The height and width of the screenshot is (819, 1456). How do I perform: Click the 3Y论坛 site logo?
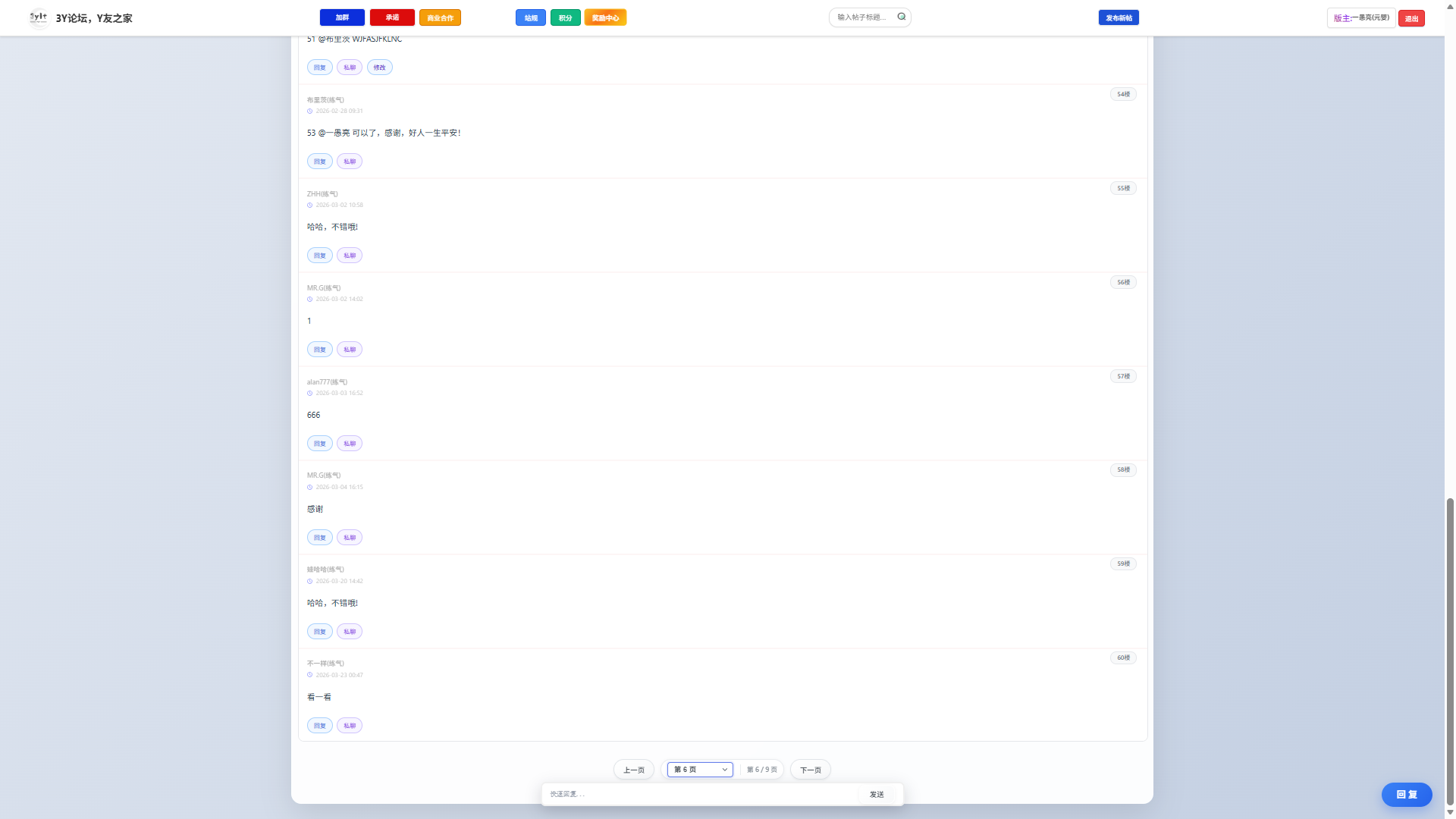click(x=38, y=17)
